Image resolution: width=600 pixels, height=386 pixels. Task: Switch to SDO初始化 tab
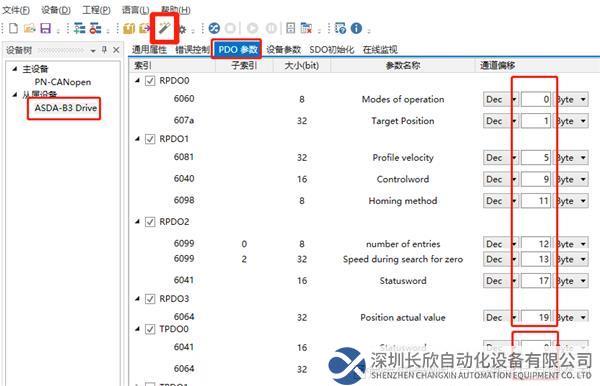(x=331, y=49)
